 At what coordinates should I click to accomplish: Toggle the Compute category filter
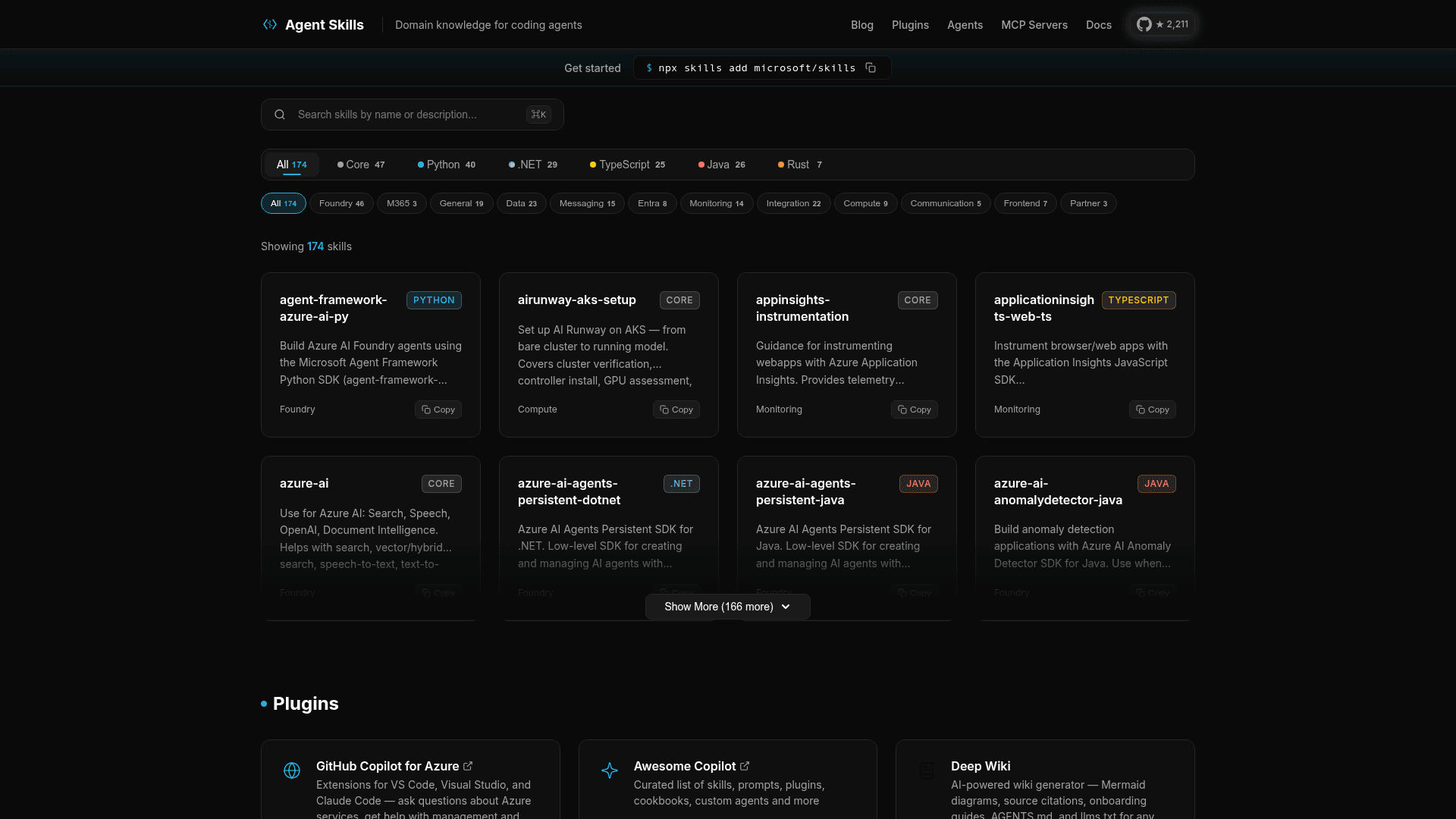(866, 203)
